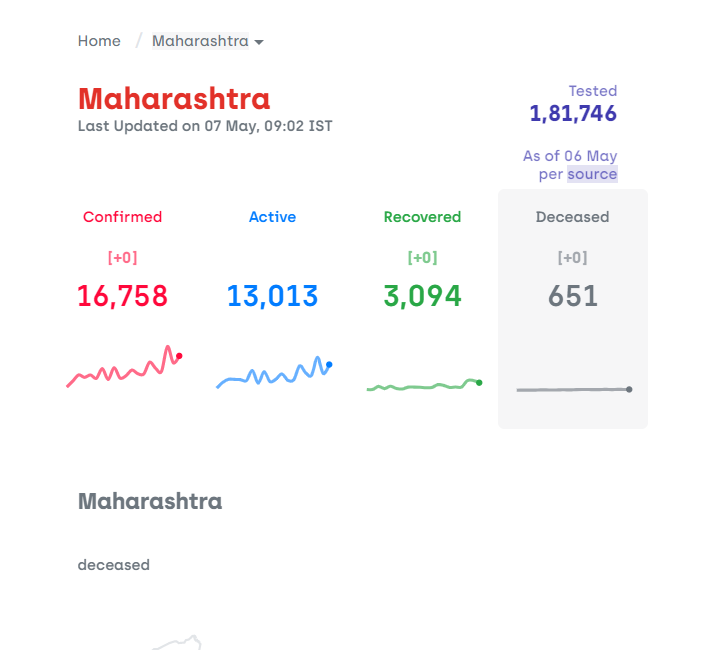Screen dimensions: 702x650
Task: Click the 16,758 confirmed count
Action: (x=123, y=296)
